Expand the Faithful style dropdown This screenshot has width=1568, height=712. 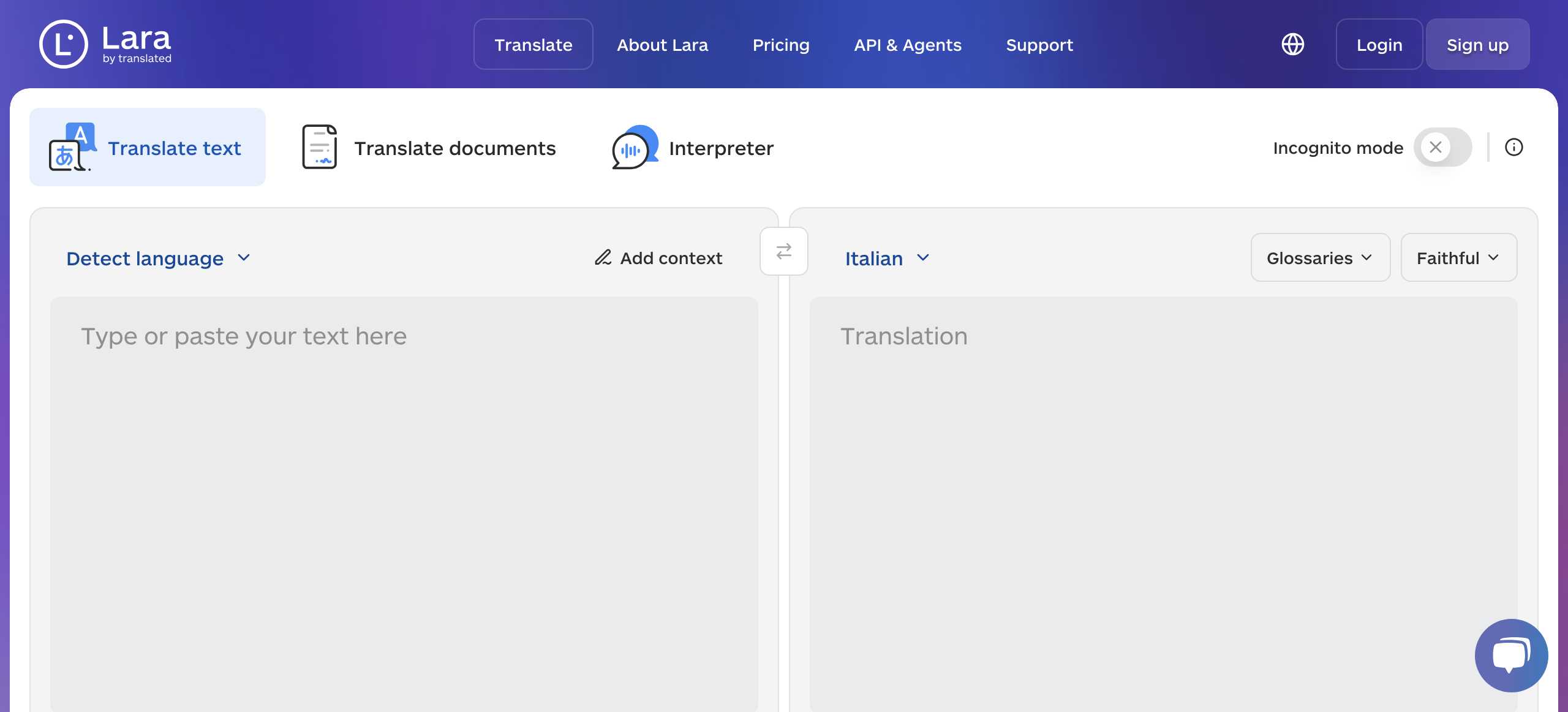(x=1458, y=257)
